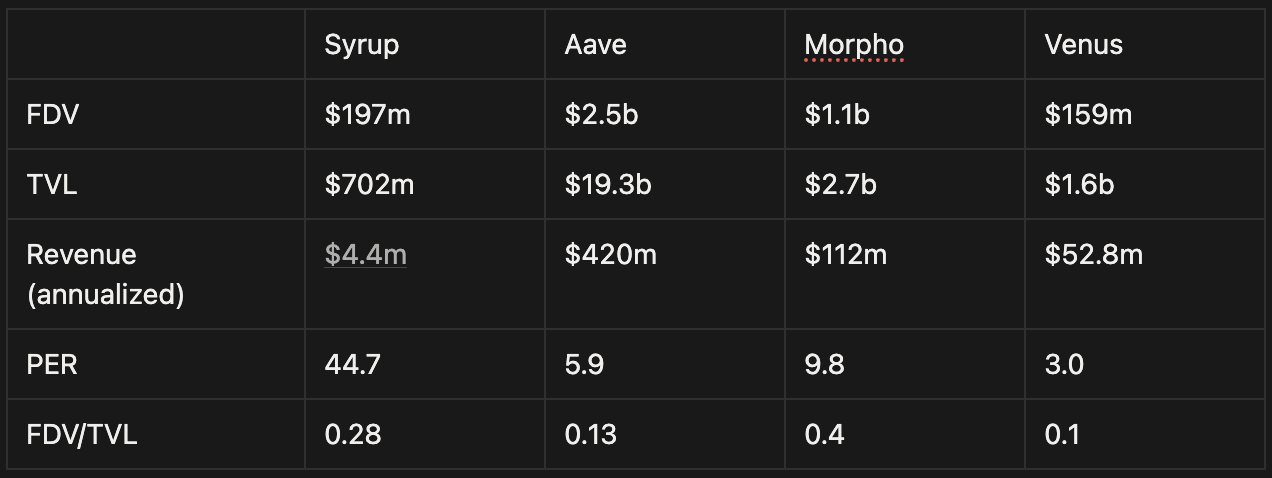Select Syrup's $197m FDV cell
This screenshot has width=1272, height=478.
(425, 115)
